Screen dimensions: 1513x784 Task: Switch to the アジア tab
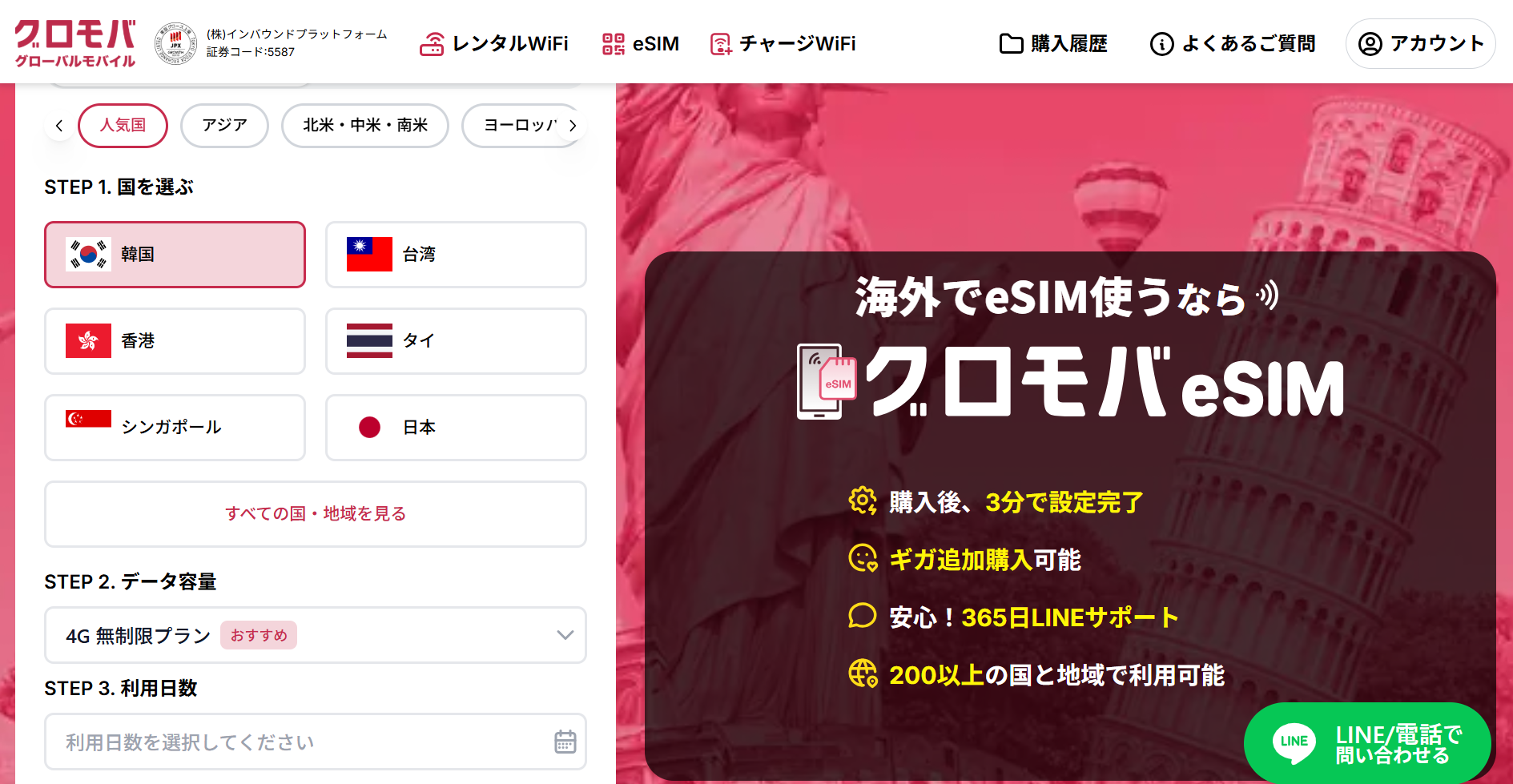click(x=224, y=126)
